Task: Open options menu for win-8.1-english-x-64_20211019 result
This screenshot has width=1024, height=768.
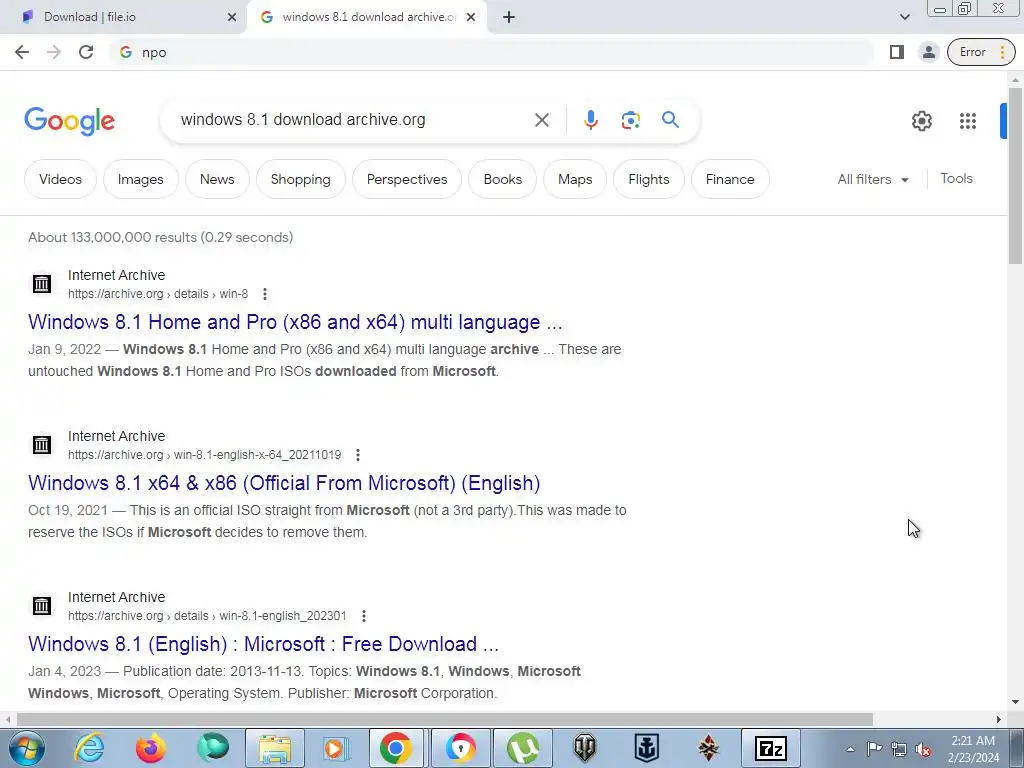Action: click(x=357, y=455)
